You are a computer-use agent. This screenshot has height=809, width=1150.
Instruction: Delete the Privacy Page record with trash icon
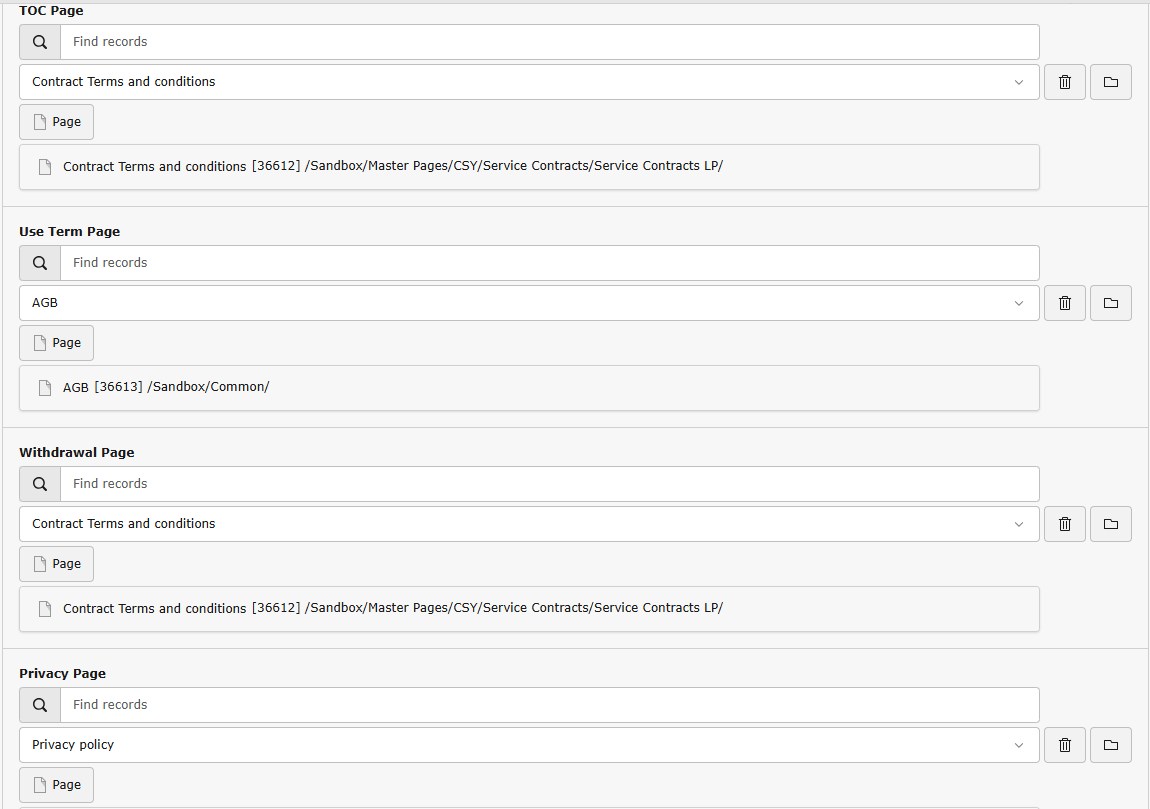click(1065, 745)
